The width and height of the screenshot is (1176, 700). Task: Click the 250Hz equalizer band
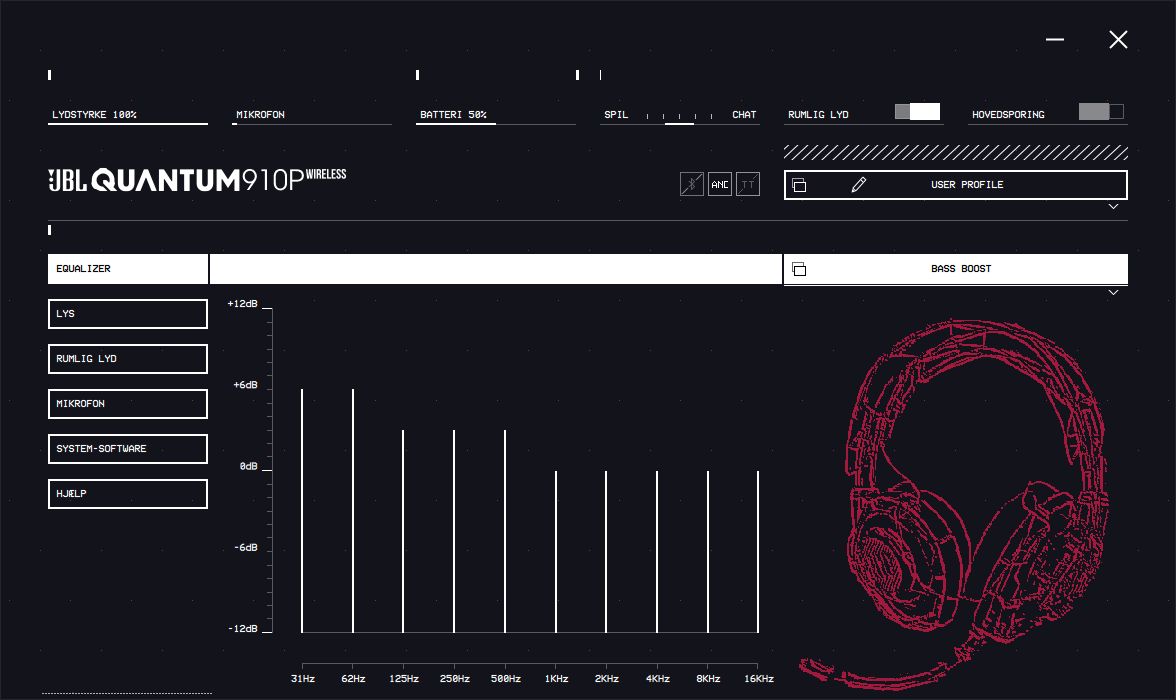[x=454, y=531]
